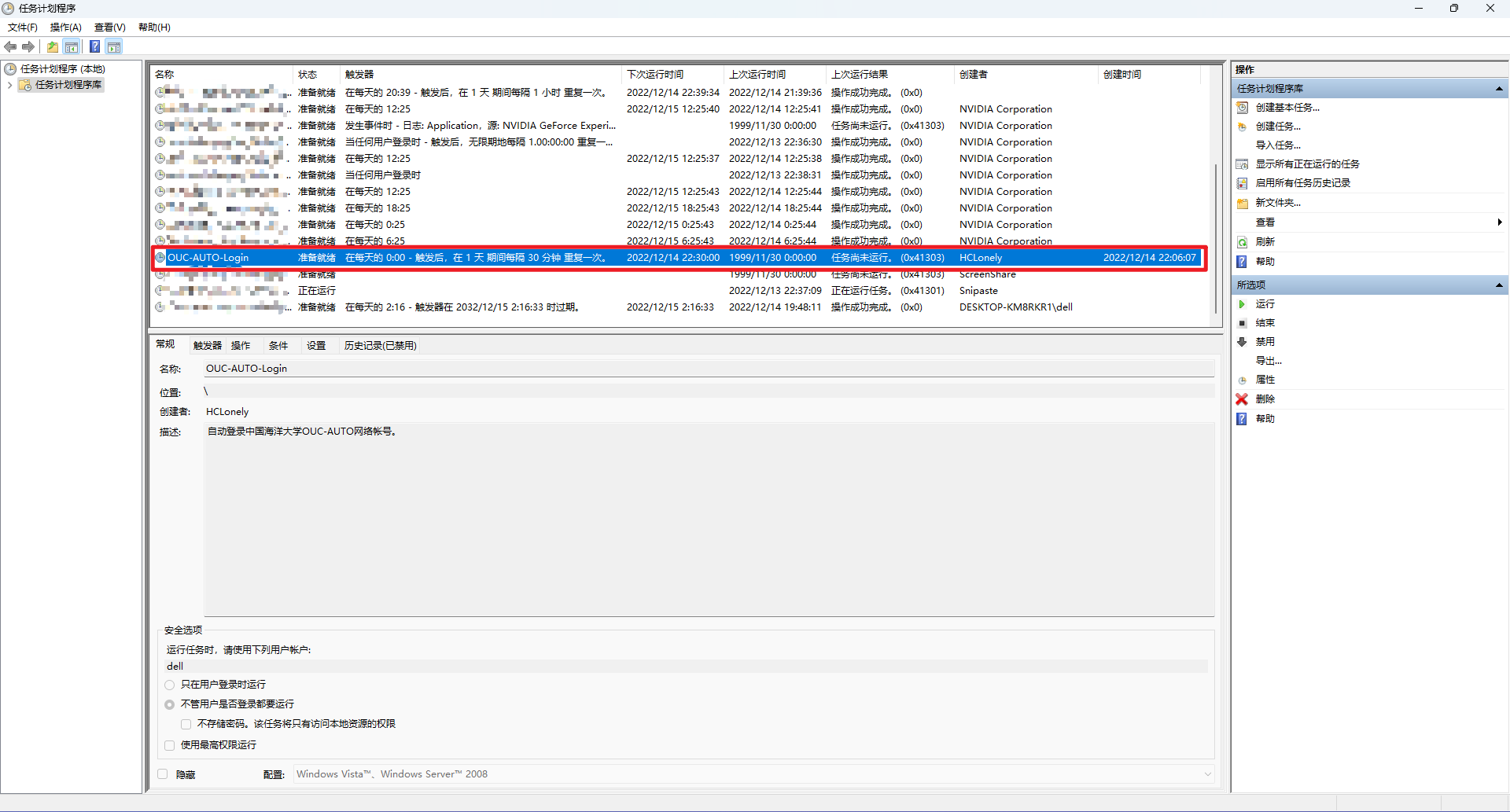
Task: Click the Snipaste creator cell
Action: coord(978,291)
